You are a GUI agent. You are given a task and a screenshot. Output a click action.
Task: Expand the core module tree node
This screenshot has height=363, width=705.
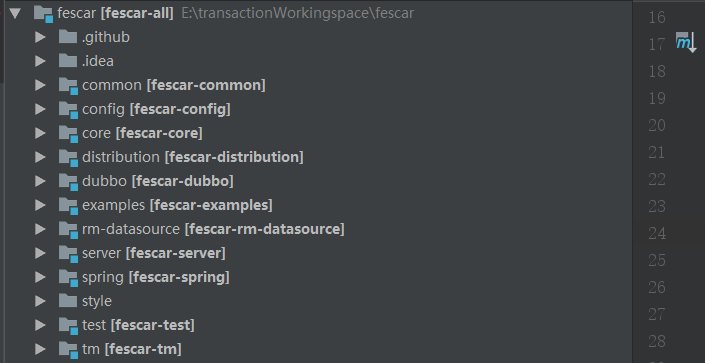click(40, 133)
